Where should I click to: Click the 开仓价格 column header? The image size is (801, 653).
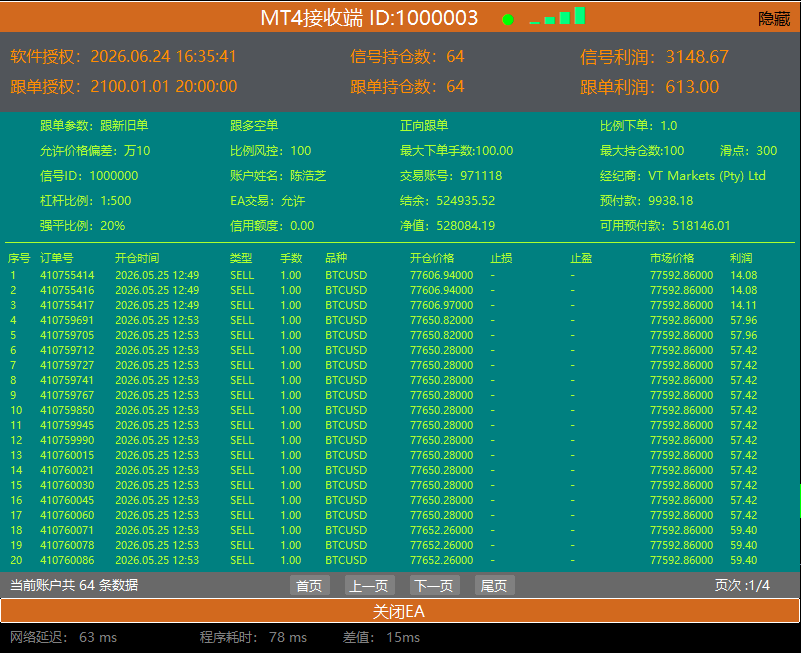(x=432, y=258)
